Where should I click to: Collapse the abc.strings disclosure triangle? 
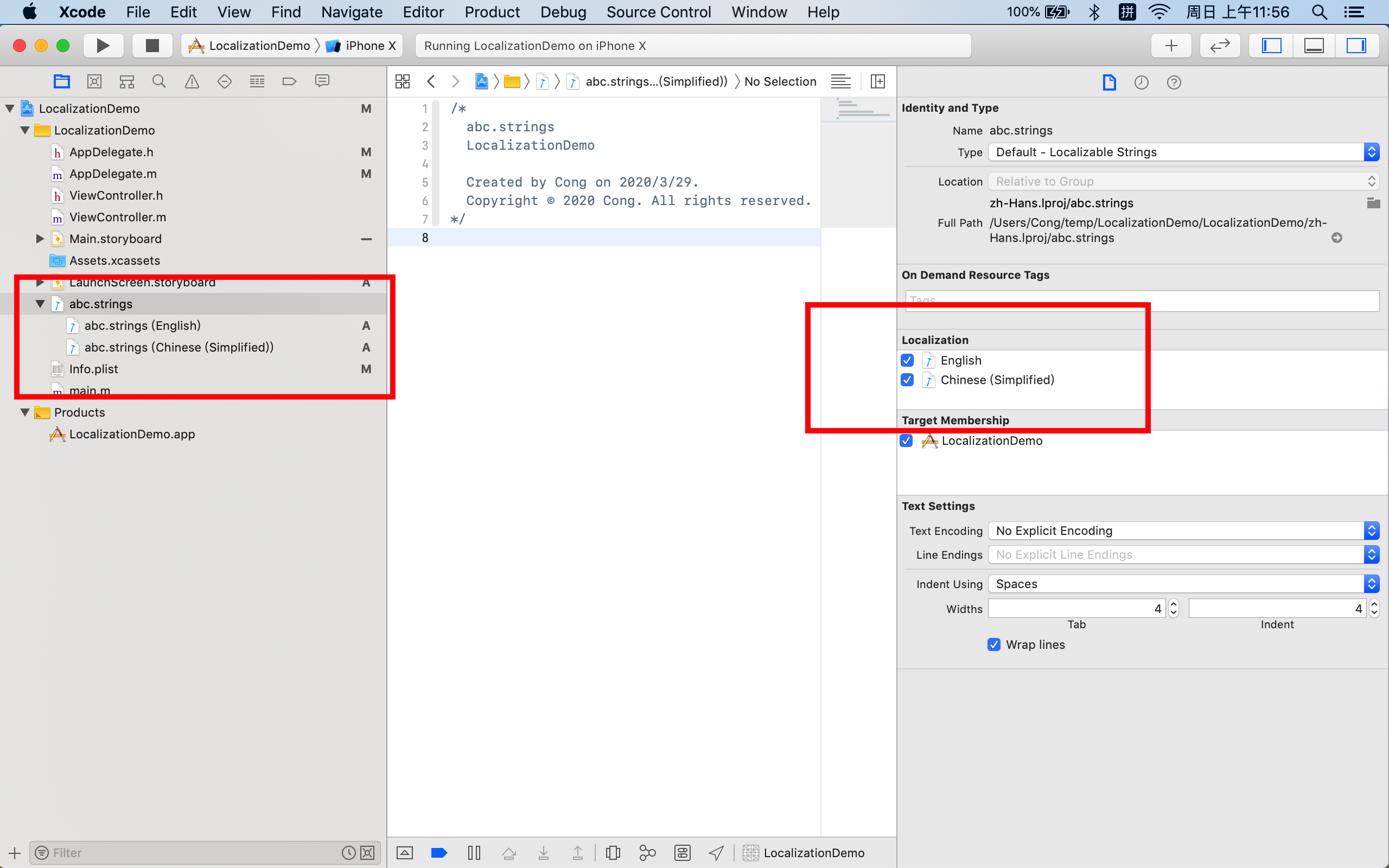click(x=40, y=304)
